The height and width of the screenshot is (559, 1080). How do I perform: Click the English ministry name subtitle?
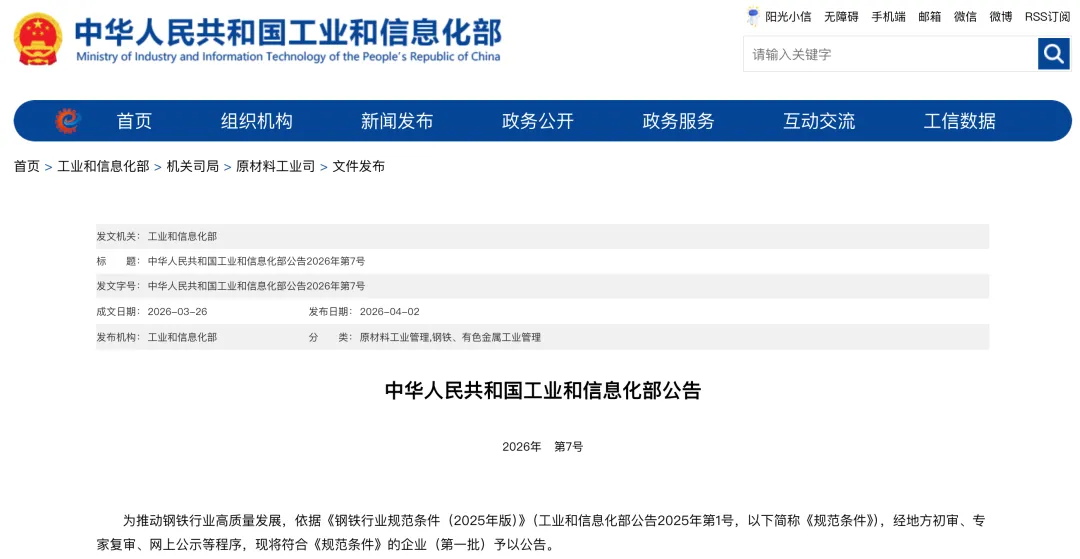tap(289, 57)
